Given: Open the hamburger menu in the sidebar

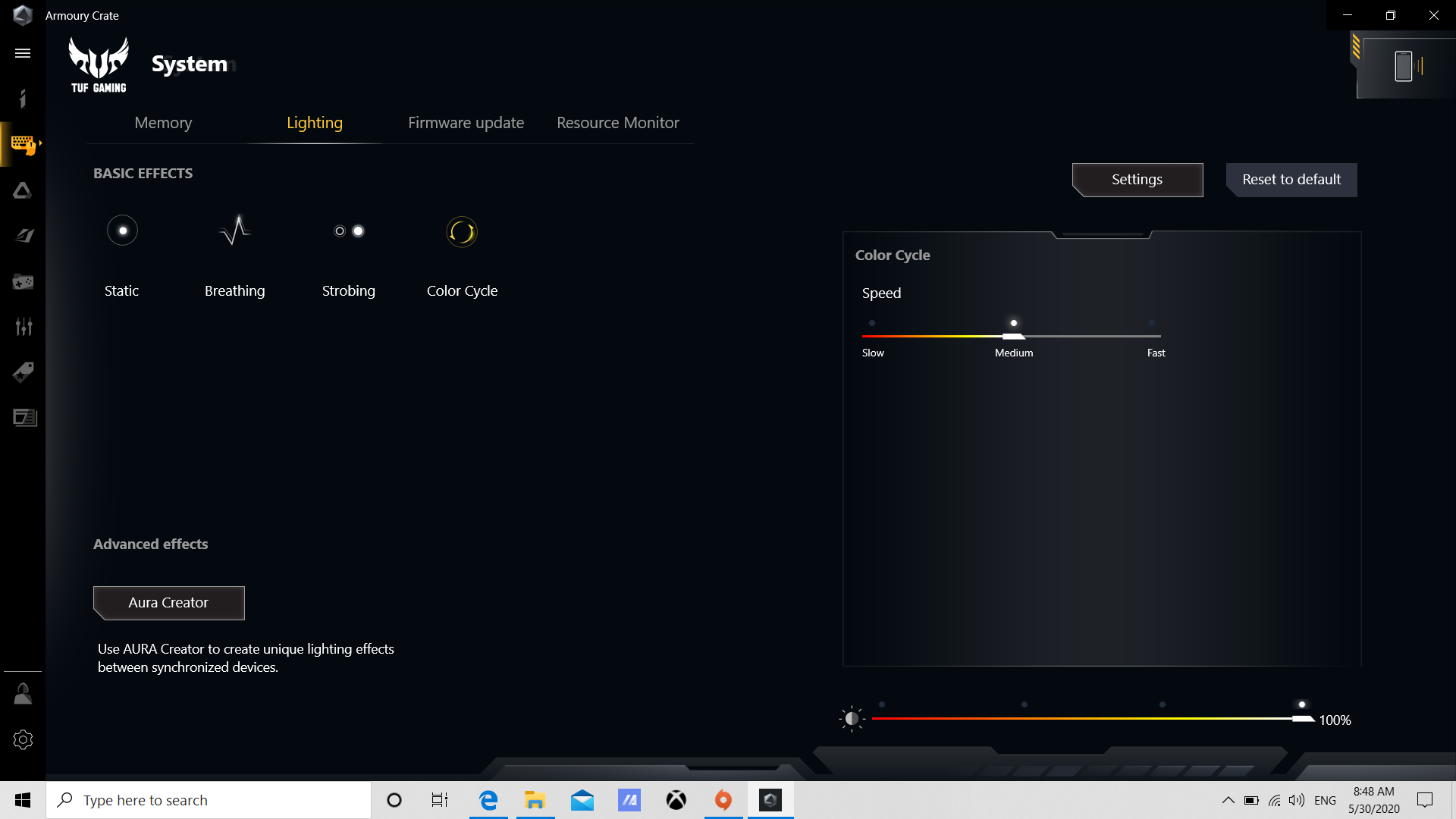Looking at the screenshot, I should (23, 53).
